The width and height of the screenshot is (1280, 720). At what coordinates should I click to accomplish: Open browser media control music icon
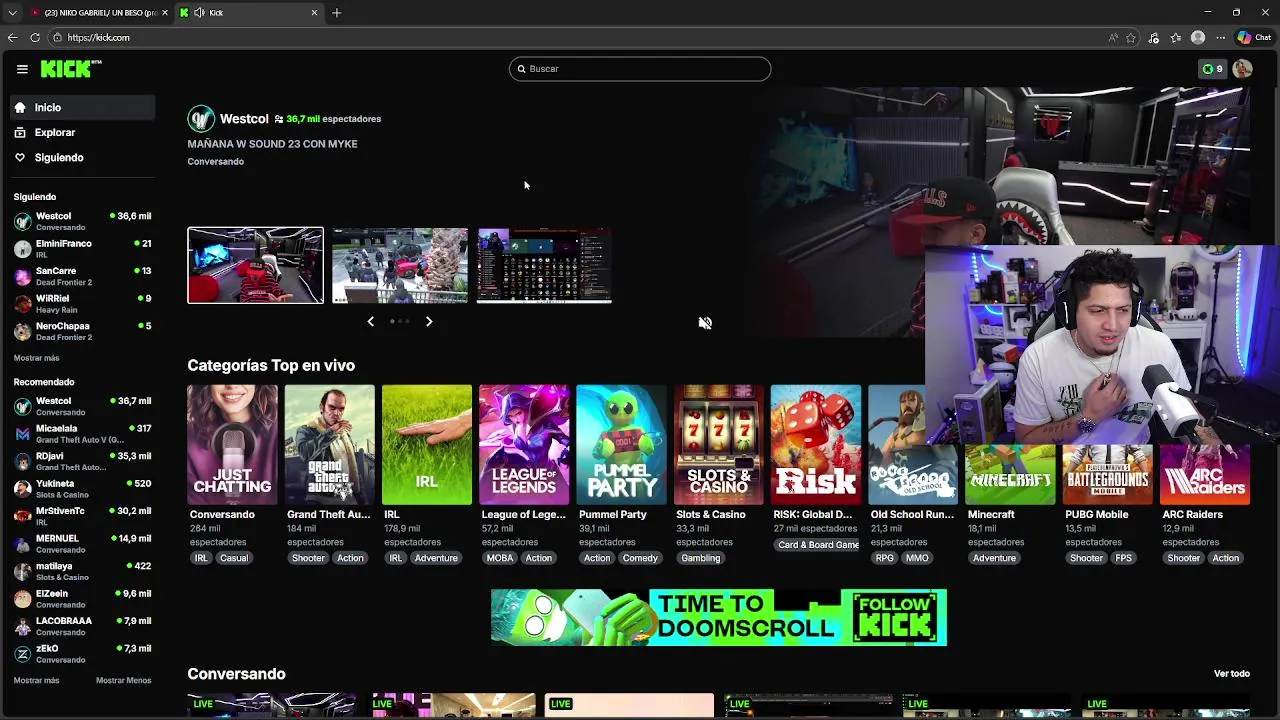[x=1154, y=38]
